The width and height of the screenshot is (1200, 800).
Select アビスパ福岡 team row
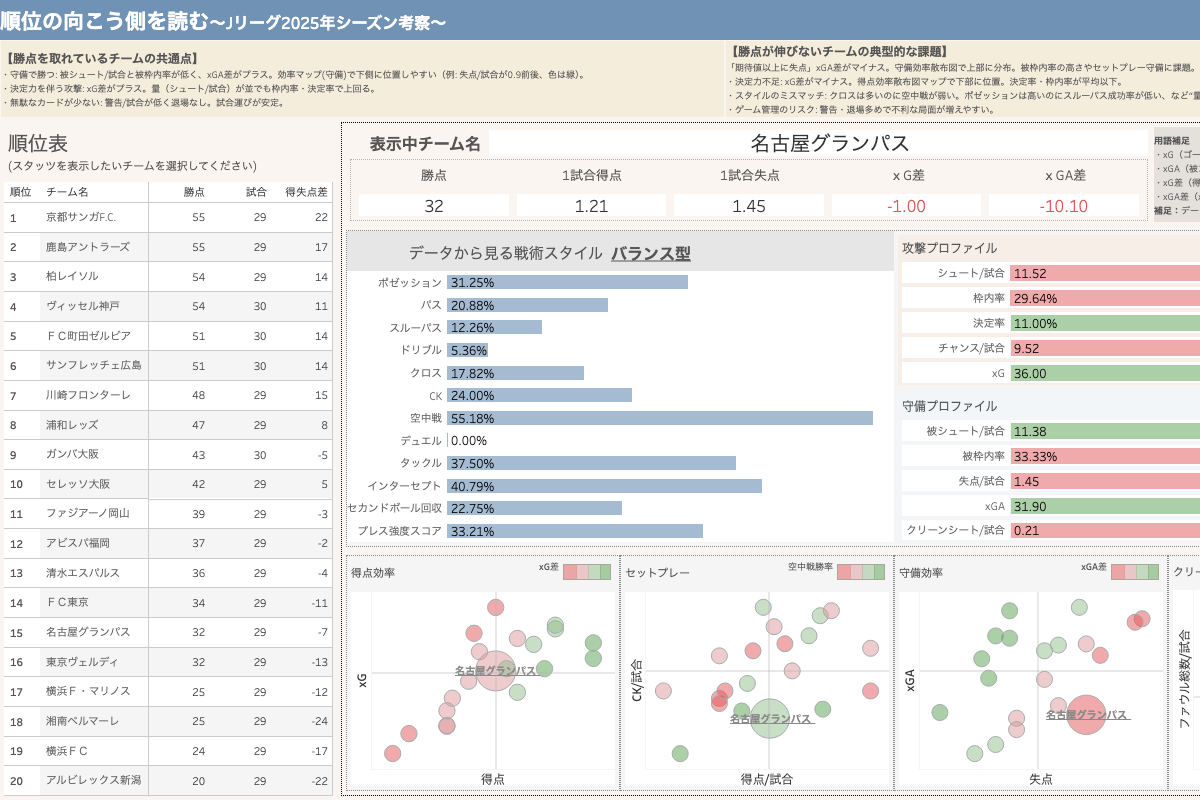point(168,544)
